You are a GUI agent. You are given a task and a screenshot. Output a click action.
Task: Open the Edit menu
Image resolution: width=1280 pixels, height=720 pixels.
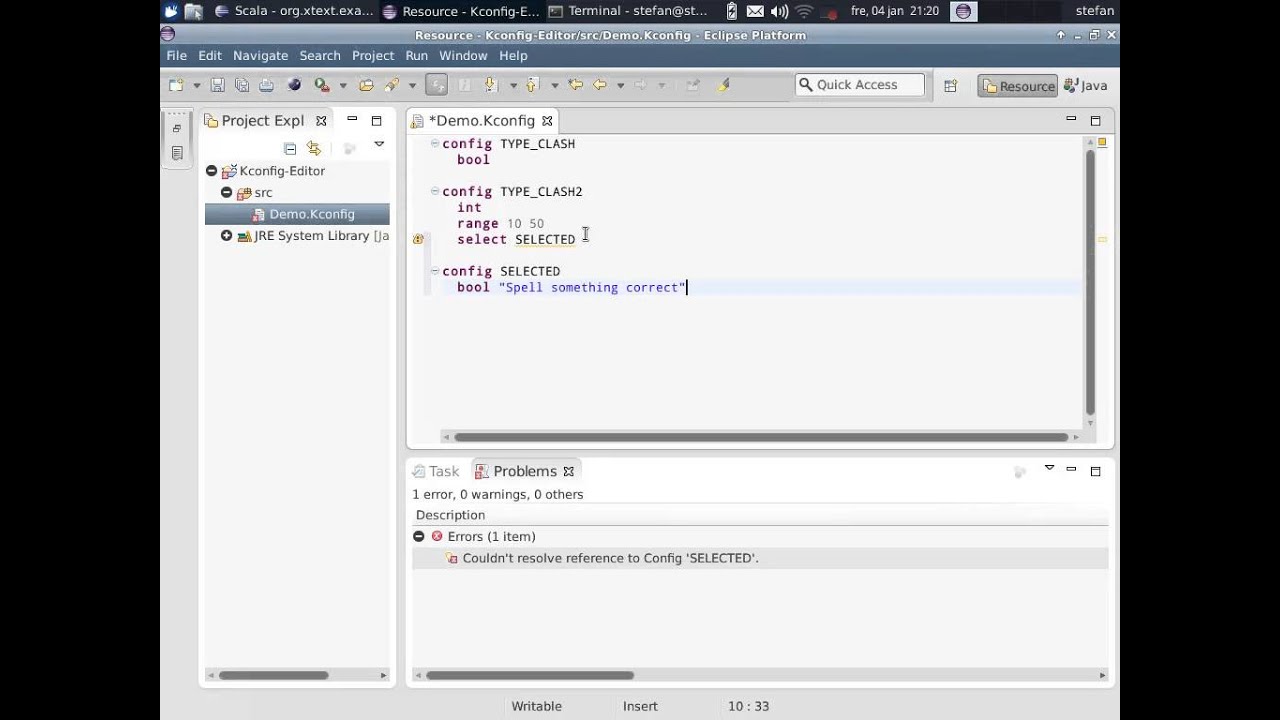click(210, 56)
